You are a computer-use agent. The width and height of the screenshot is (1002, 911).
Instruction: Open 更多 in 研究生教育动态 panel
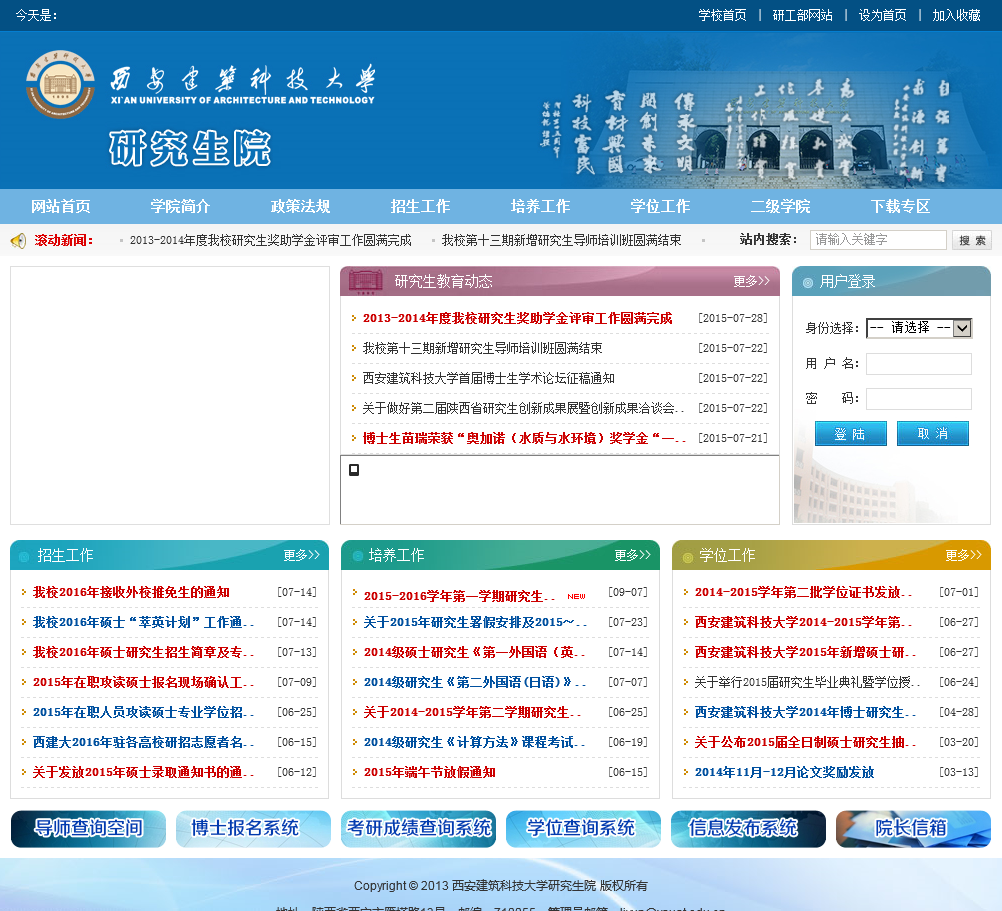click(x=752, y=281)
